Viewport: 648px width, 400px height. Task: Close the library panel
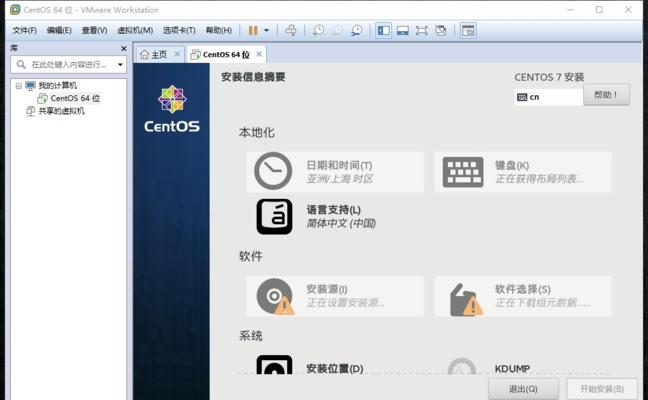[124, 48]
